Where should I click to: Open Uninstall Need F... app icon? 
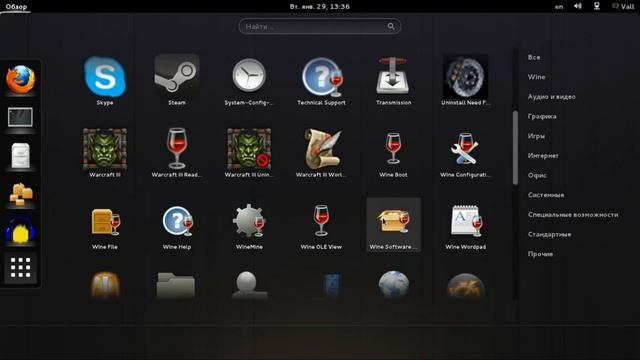465,80
